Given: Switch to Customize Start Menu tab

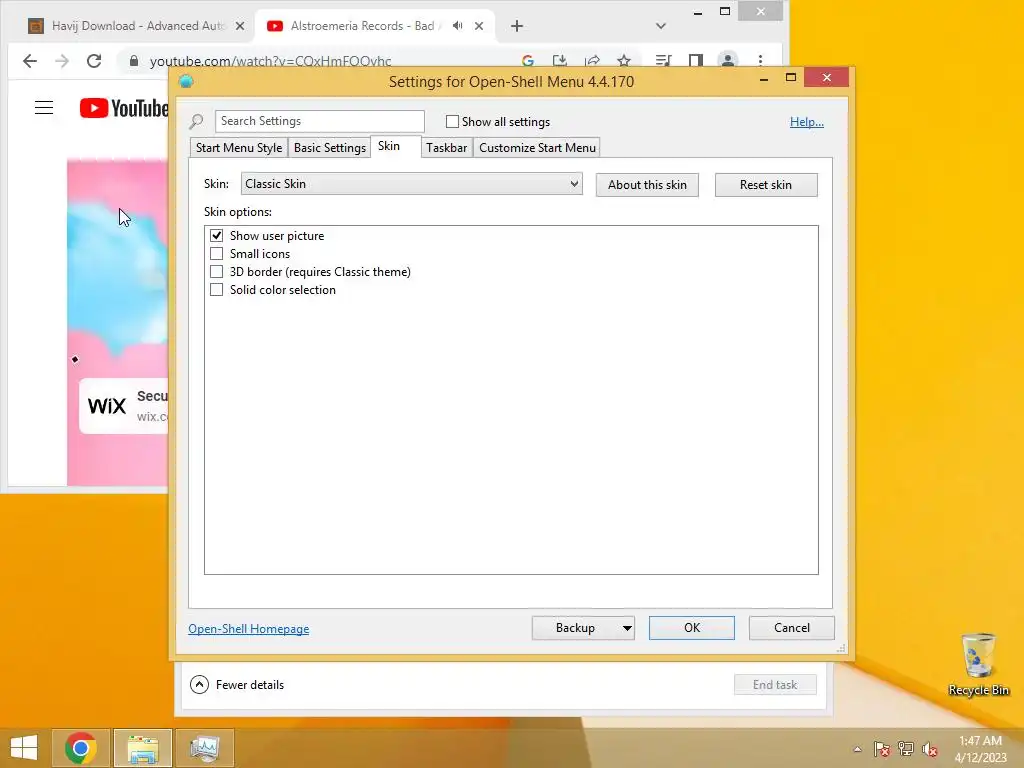Looking at the screenshot, I should coord(537,148).
